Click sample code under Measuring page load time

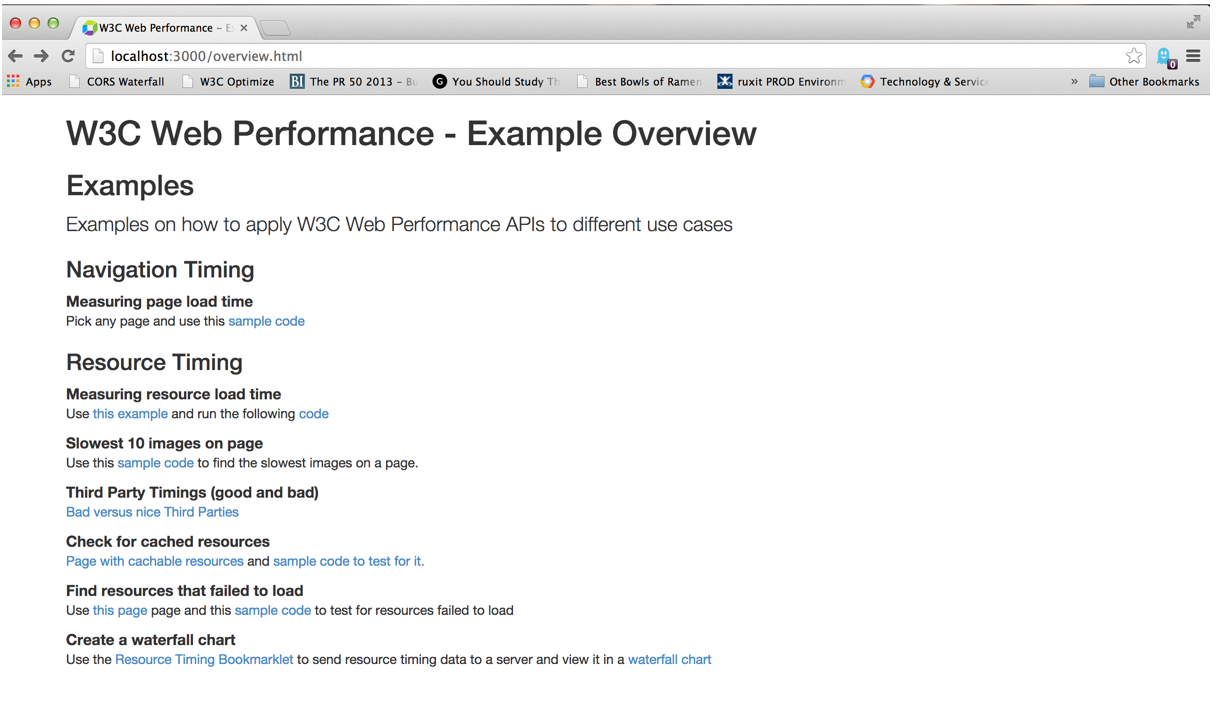[266, 321]
